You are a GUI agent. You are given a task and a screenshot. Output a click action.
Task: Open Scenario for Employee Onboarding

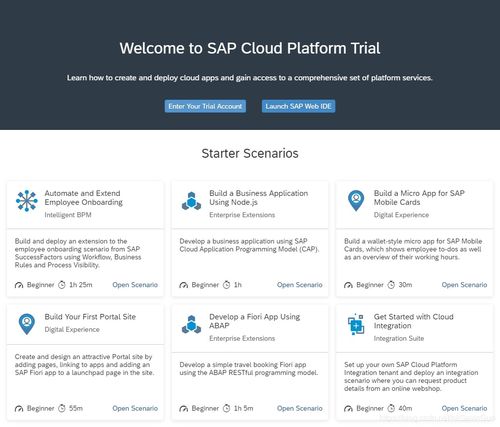(x=135, y=285)
